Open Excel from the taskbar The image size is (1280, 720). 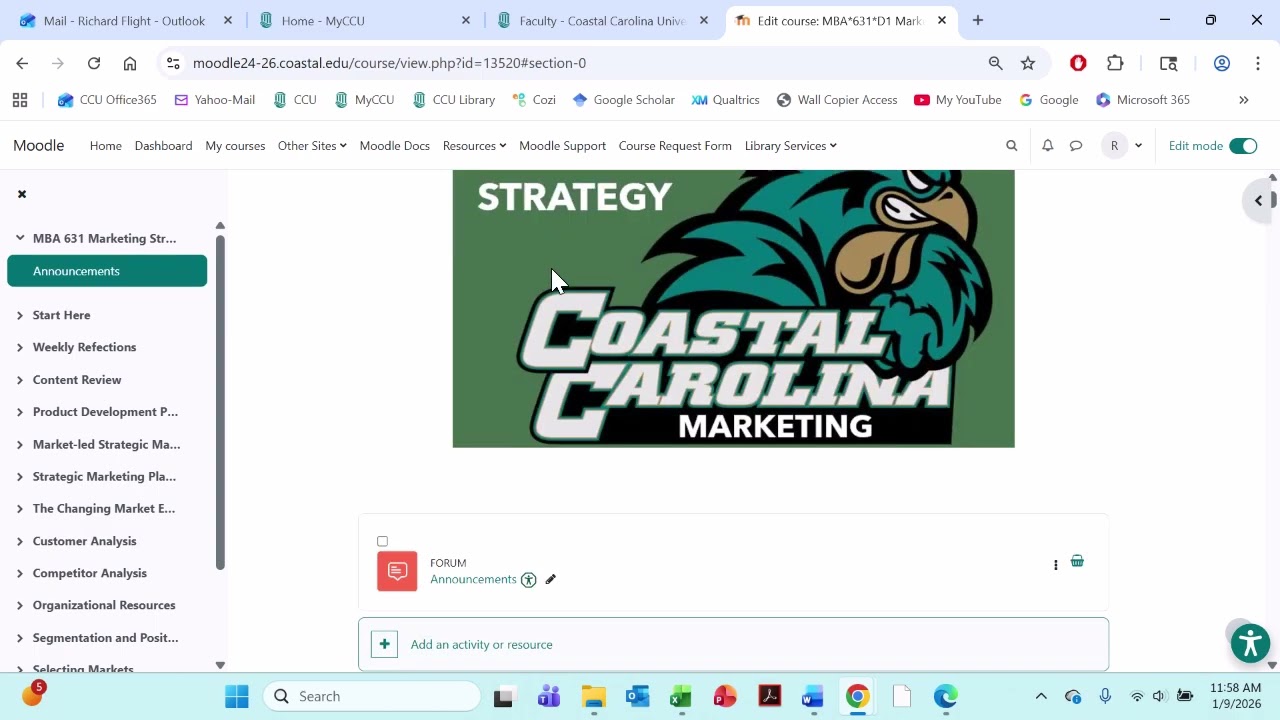tap(681, 696)
